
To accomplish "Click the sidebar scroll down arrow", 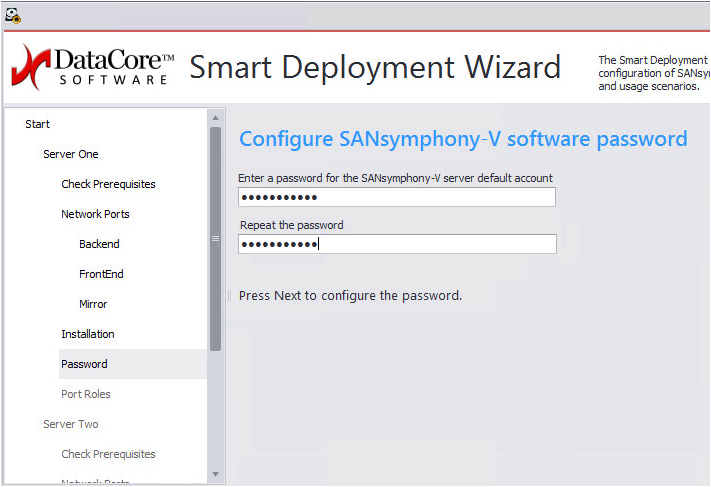I will point(215,474).
